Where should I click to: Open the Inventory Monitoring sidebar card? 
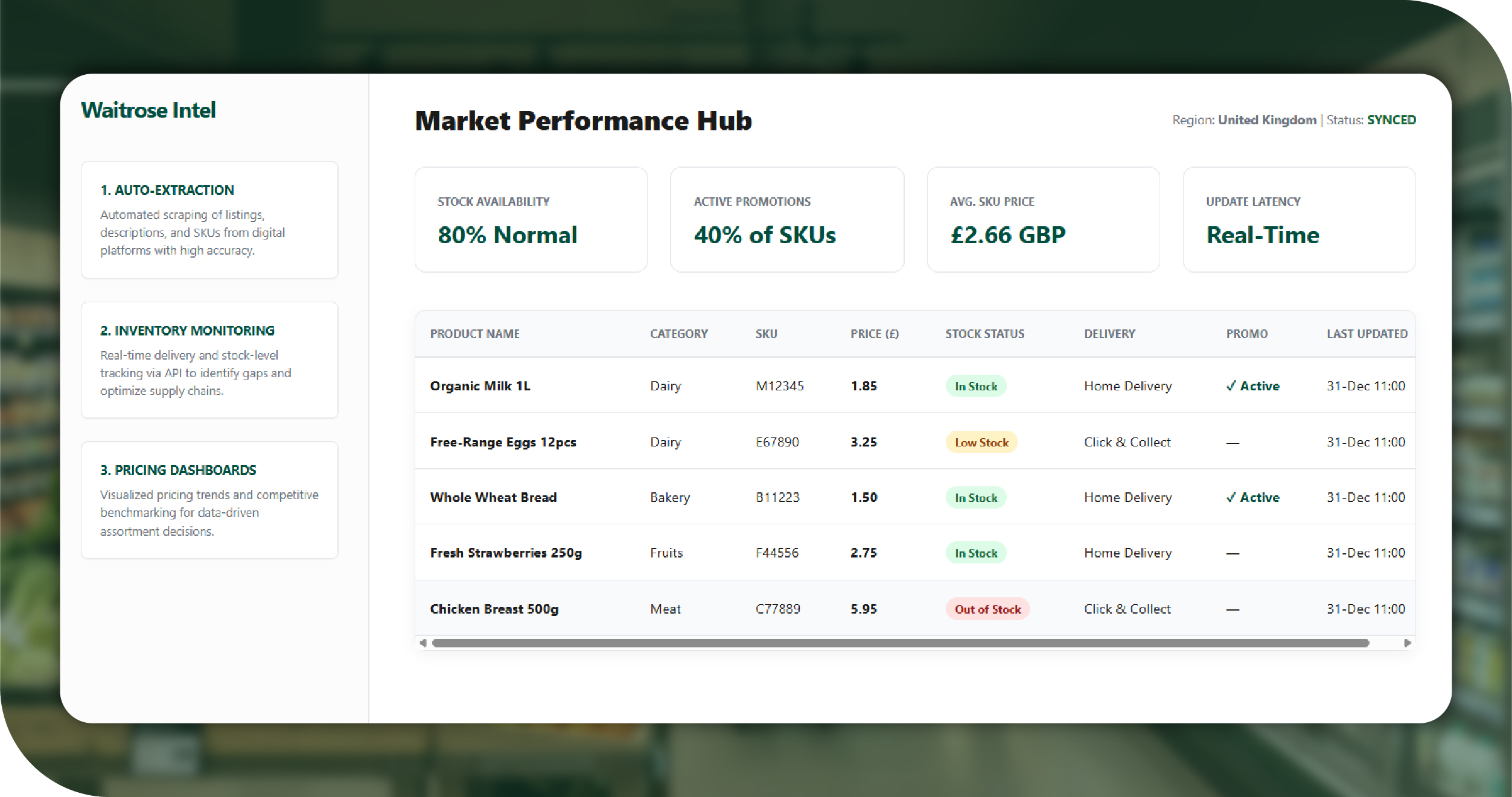(x=209, y=360)
